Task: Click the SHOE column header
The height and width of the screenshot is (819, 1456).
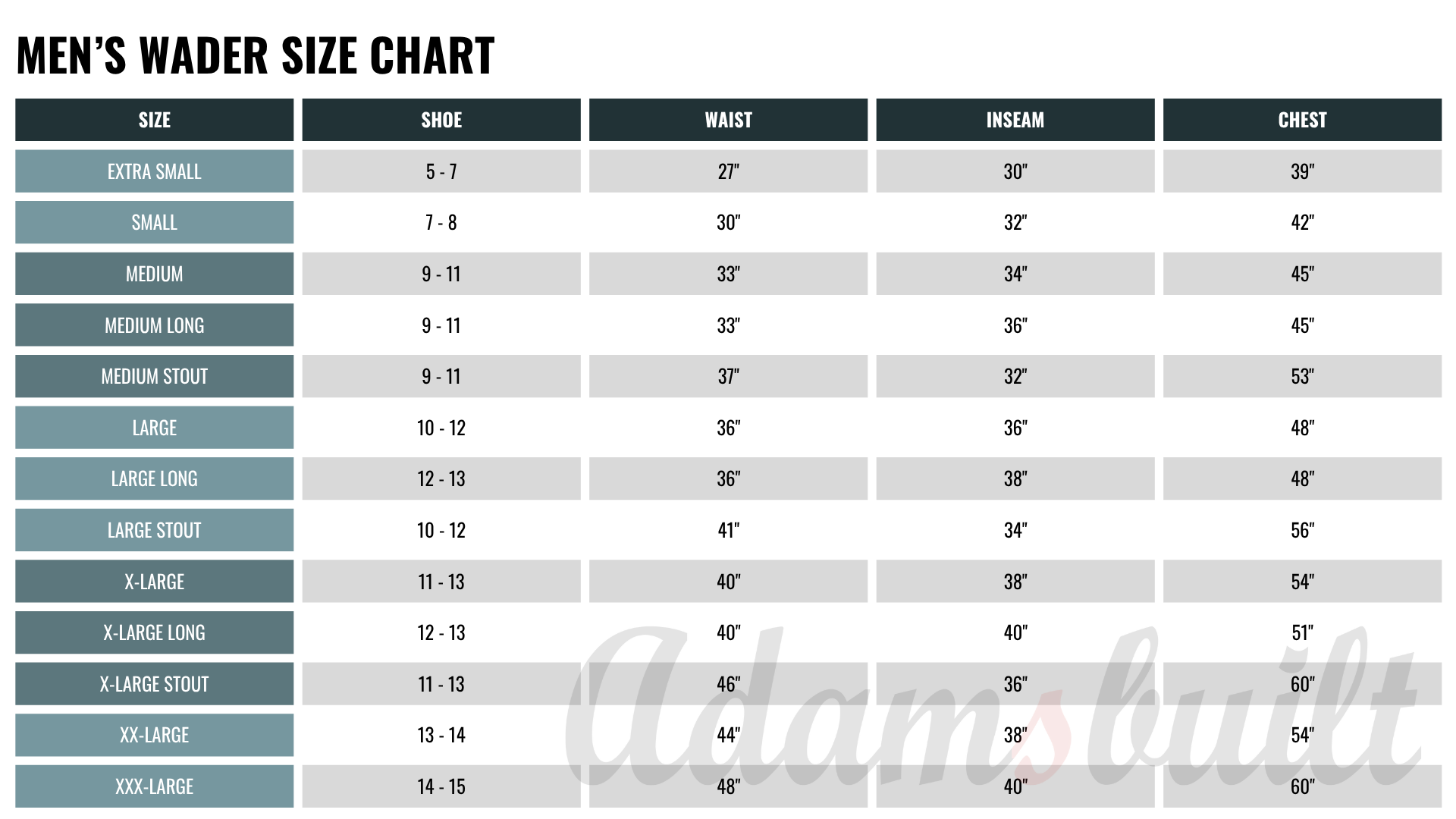Action: coord(441,120)
